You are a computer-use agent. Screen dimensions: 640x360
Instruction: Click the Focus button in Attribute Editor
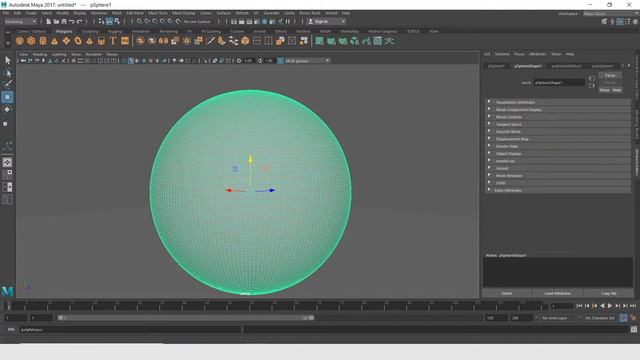[x=610, y=76]
